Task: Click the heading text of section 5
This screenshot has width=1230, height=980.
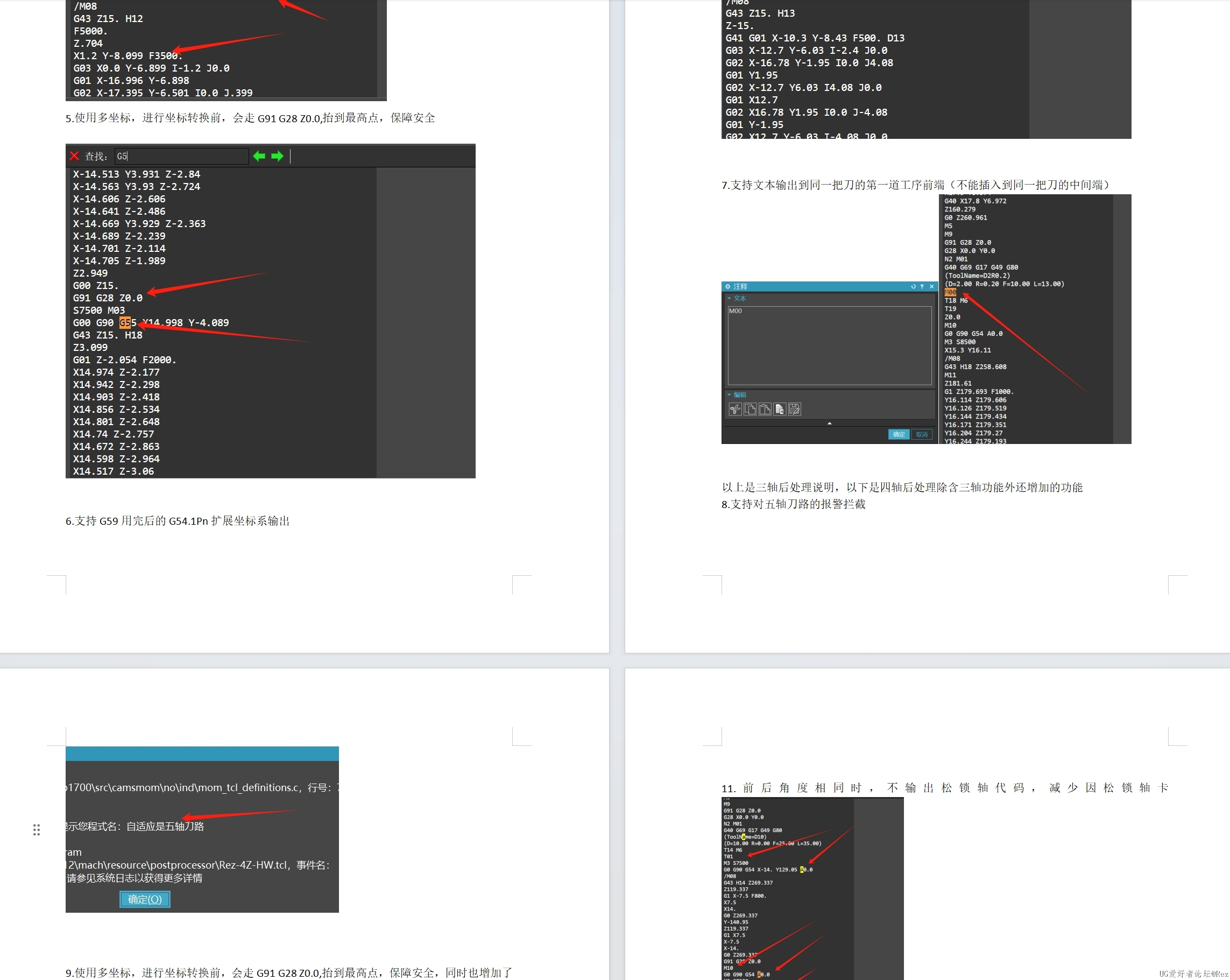Action: point(250,118)
